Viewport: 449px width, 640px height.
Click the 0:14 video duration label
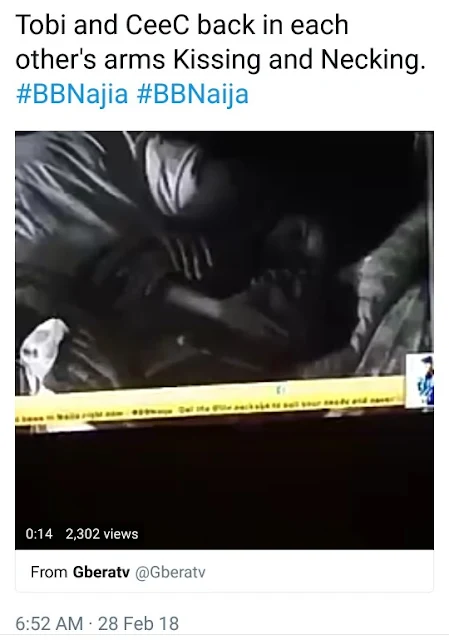click(39, 533)
